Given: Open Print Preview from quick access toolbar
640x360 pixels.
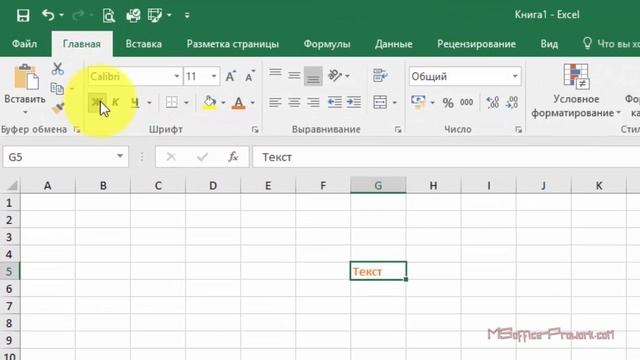Looking at the screenshot, I should pyautogui.click(x=109, y=16).
